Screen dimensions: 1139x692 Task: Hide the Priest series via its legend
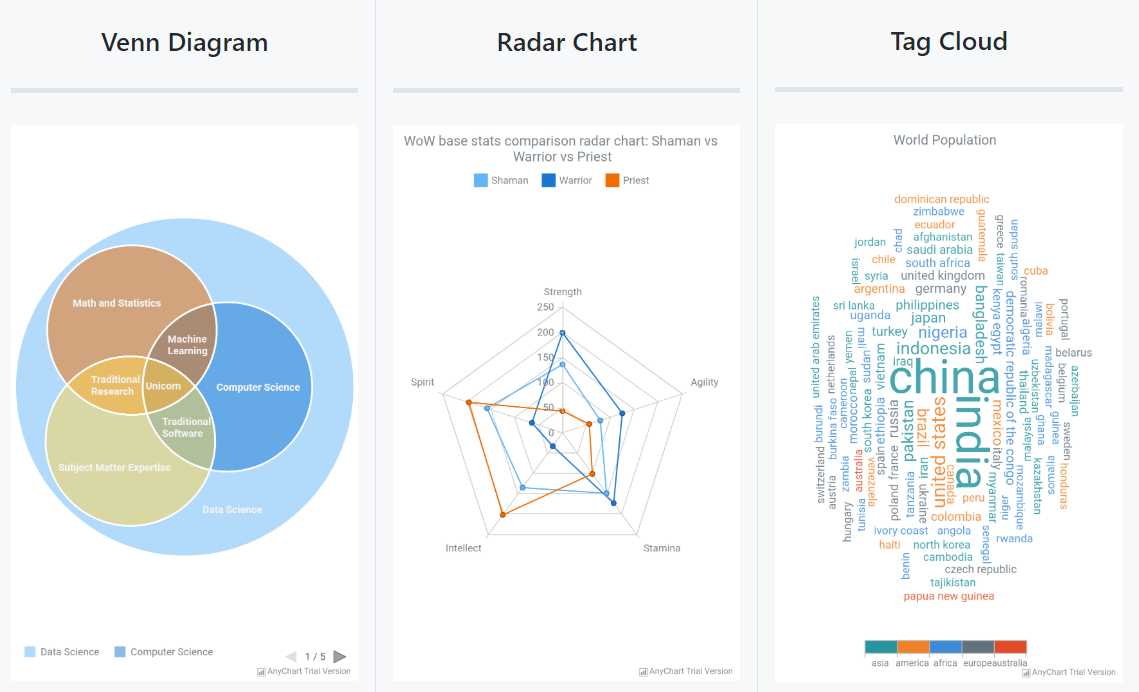point(613,181)
